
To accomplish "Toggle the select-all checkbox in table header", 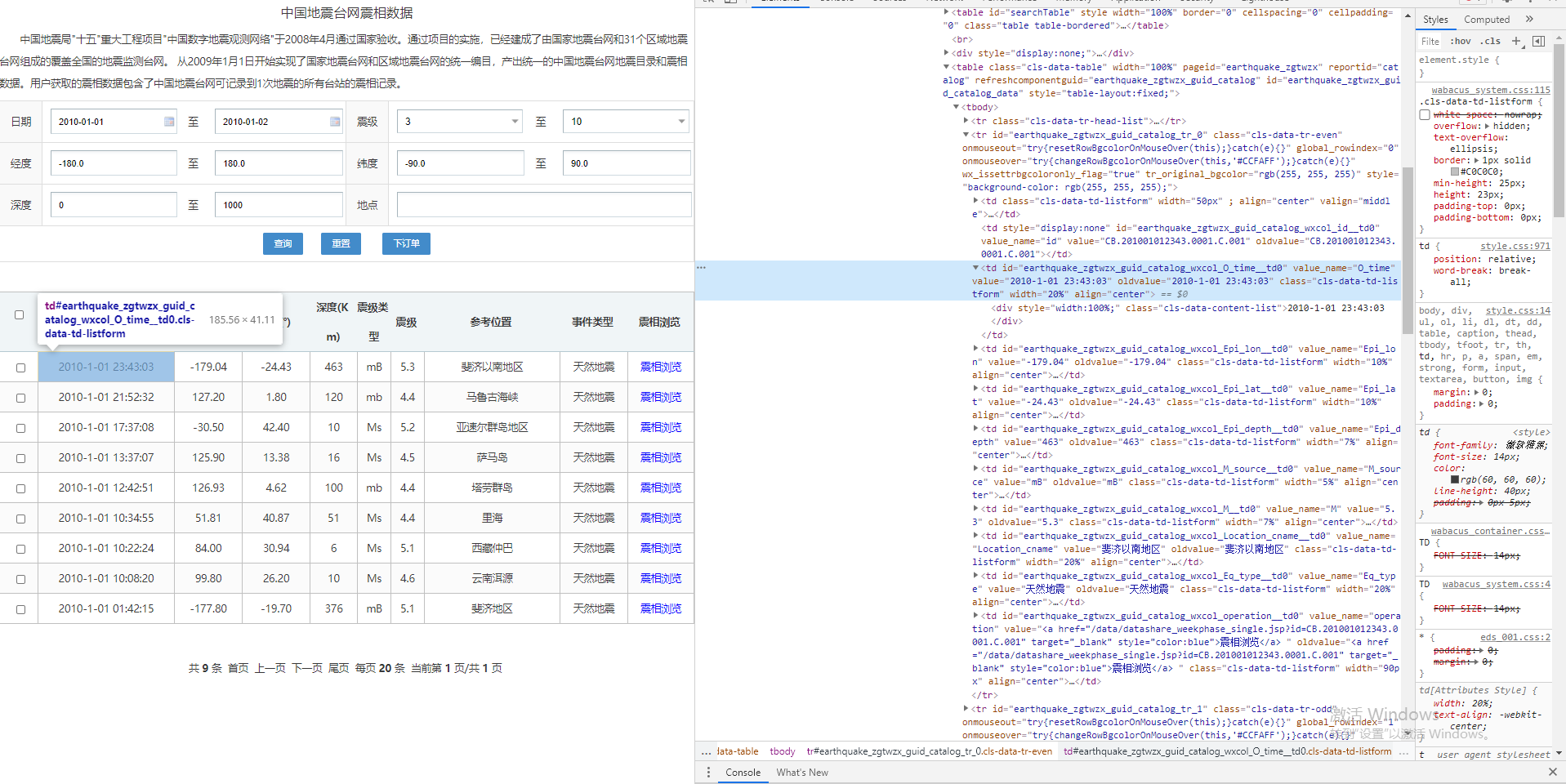I will coord(20,314).
